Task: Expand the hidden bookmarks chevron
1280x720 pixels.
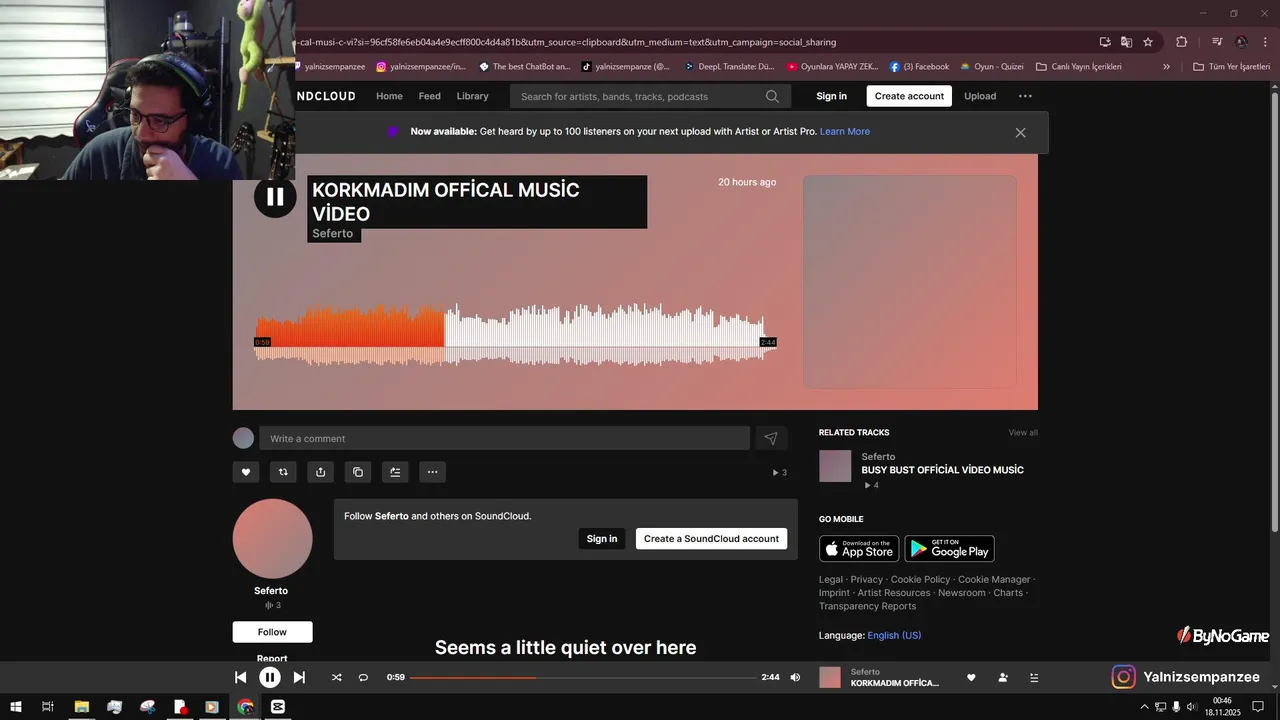Action: [1166, 67]
